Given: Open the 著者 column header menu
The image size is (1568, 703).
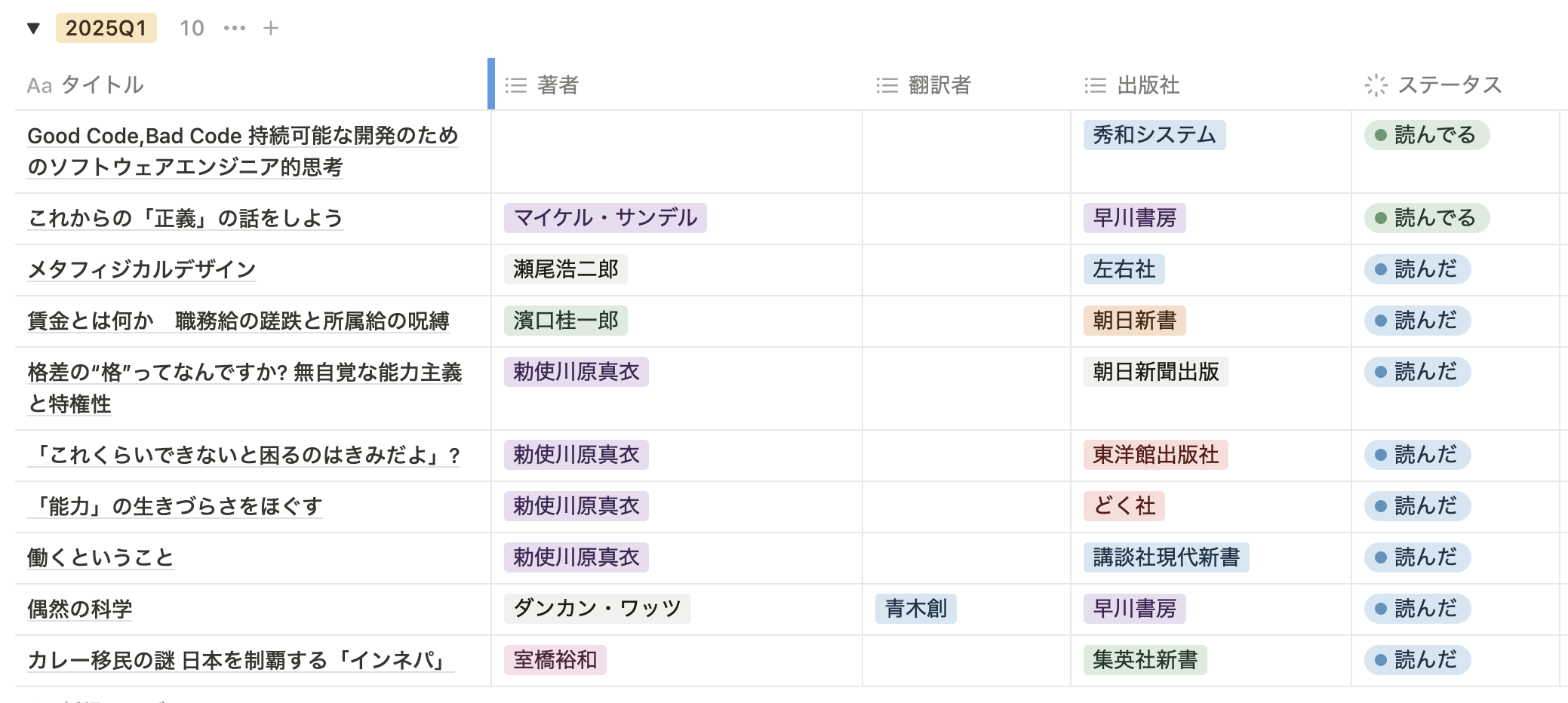Looking at the screenshot, I should pos(558,84).
